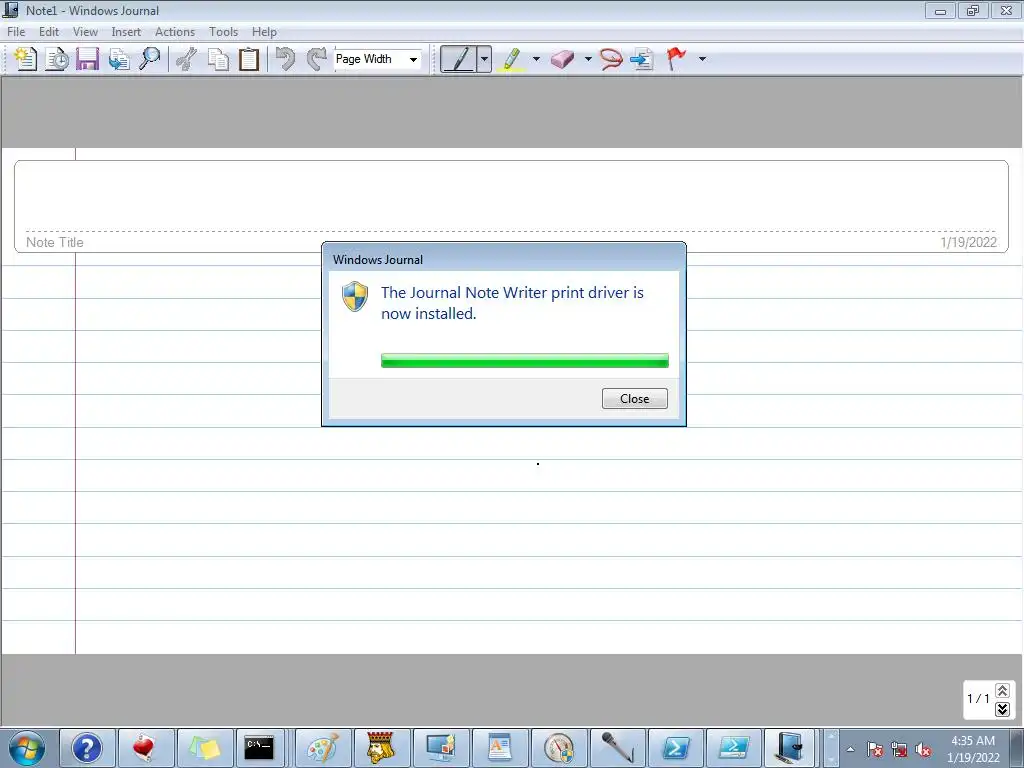
Task: Open Sticky Notes from the taskbar
Action: [x=204, y=748]
